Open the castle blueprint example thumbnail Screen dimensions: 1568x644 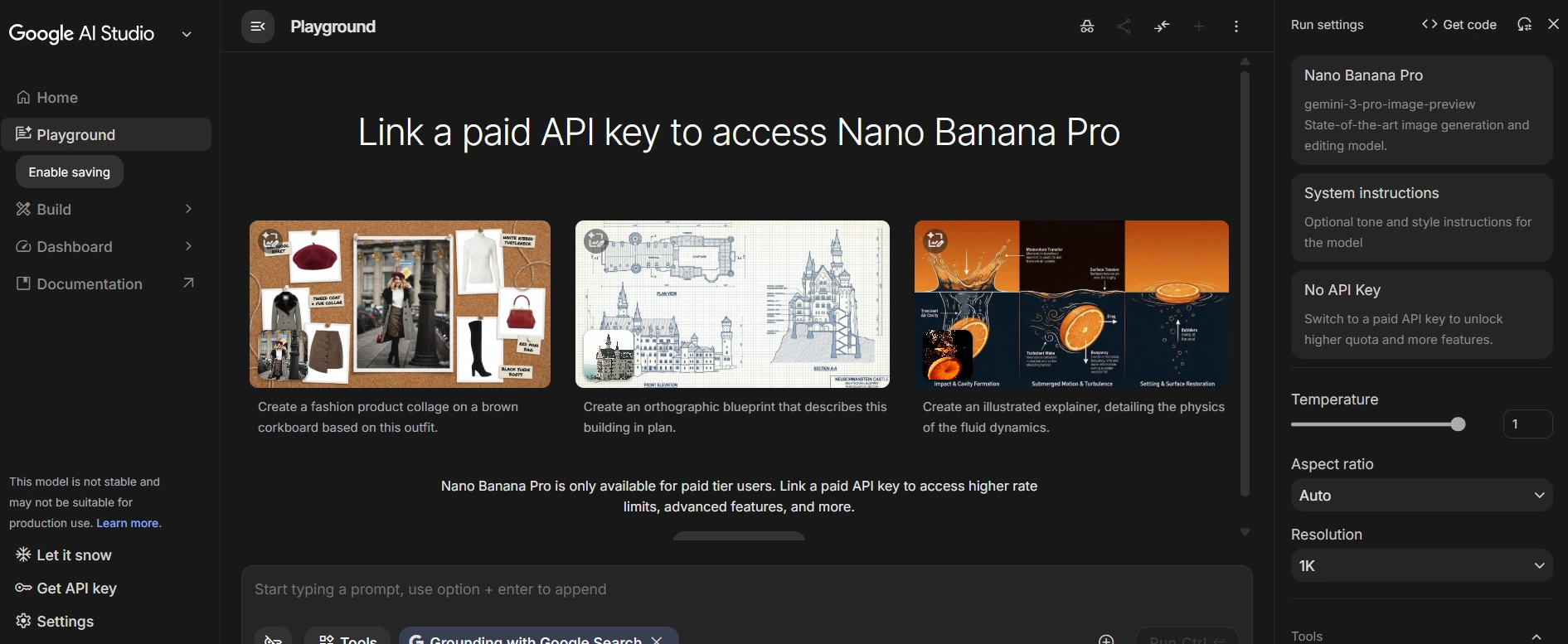point(732,304)
